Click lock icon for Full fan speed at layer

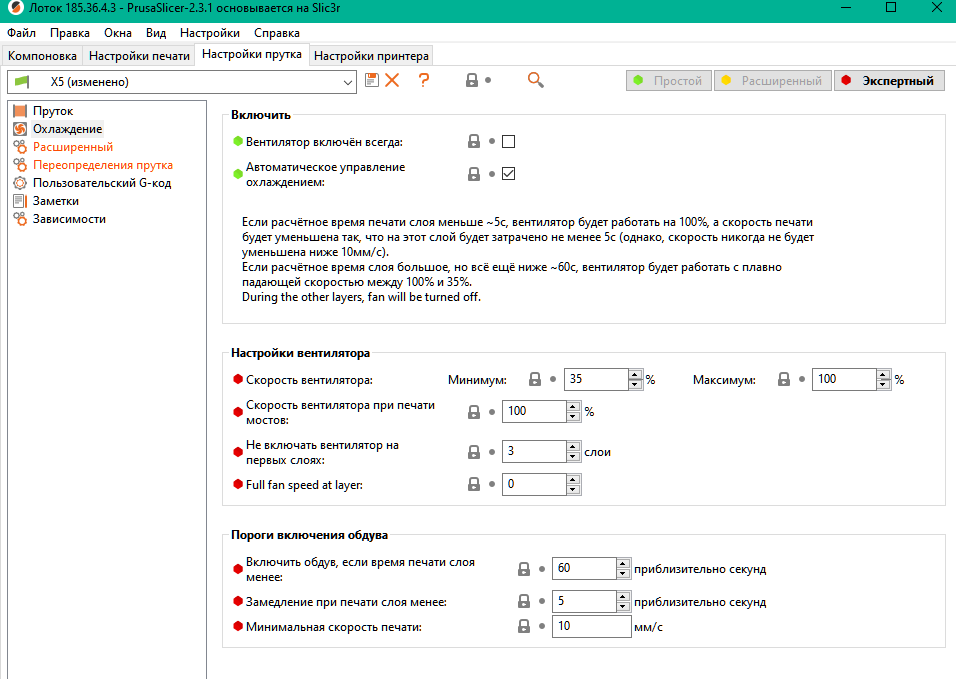pos(474,484)
